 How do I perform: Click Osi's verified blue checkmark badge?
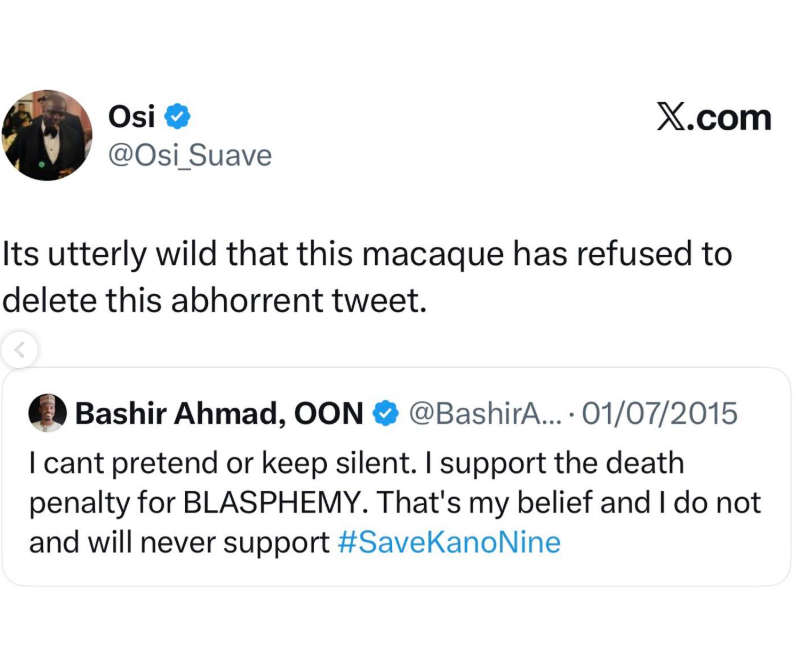click(177, 116)
